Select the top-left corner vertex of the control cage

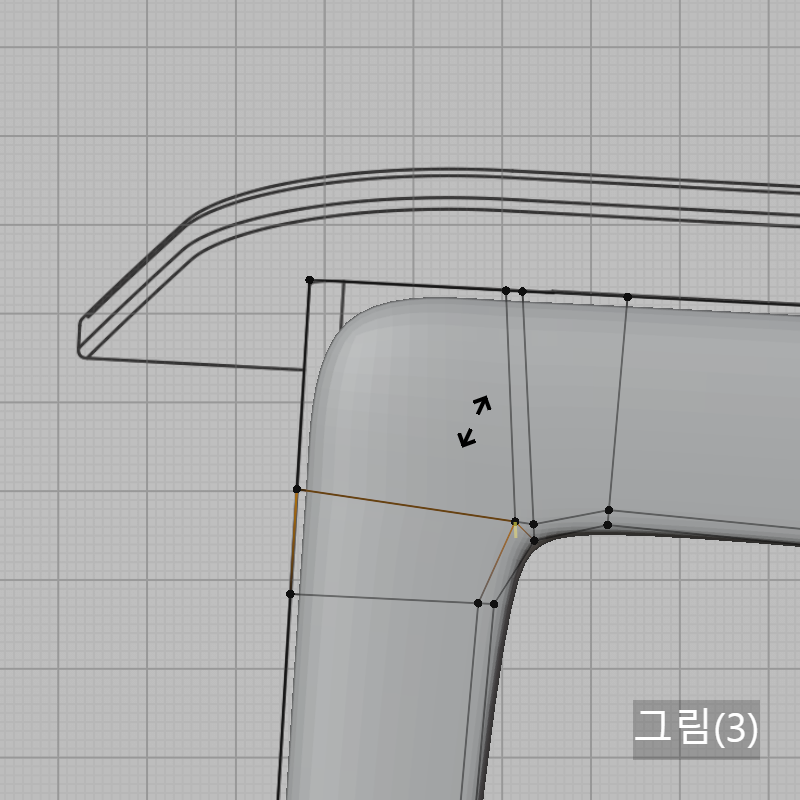tap(309, 280)
